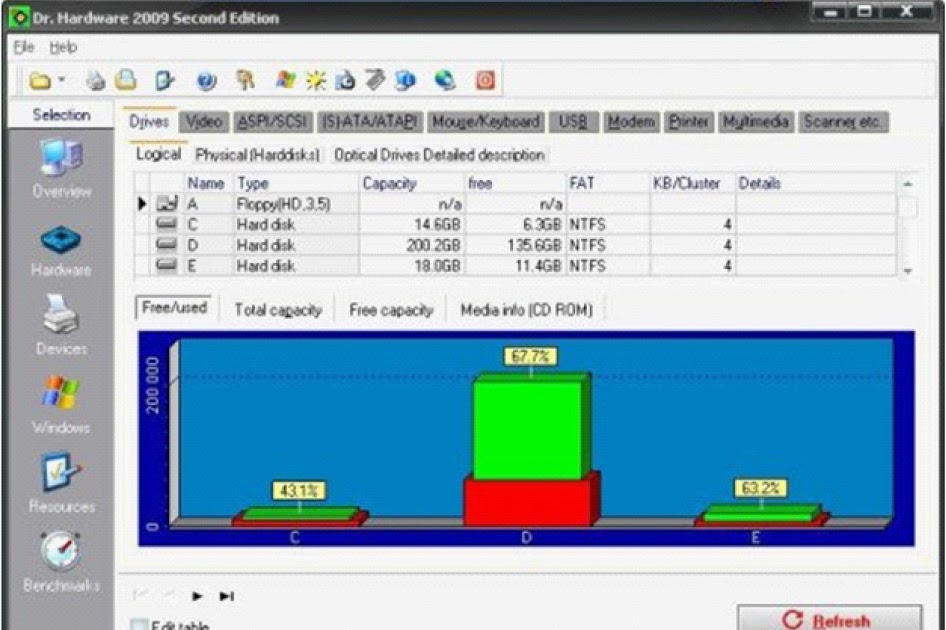Click the 67.7% chart label
946x630 pixels.
tap(530, 356)
